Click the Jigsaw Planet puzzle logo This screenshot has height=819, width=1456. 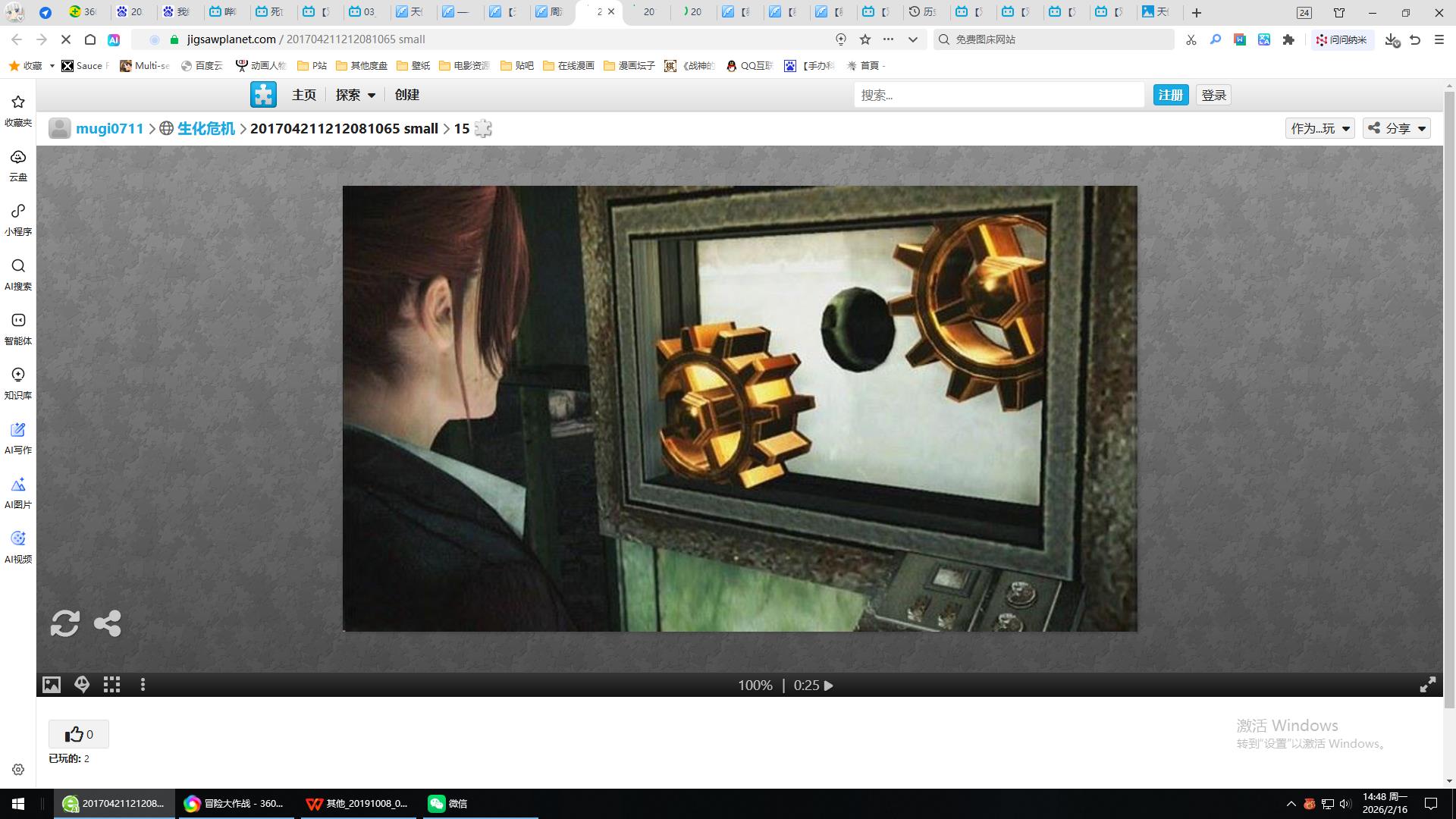[x=263, y=95]
